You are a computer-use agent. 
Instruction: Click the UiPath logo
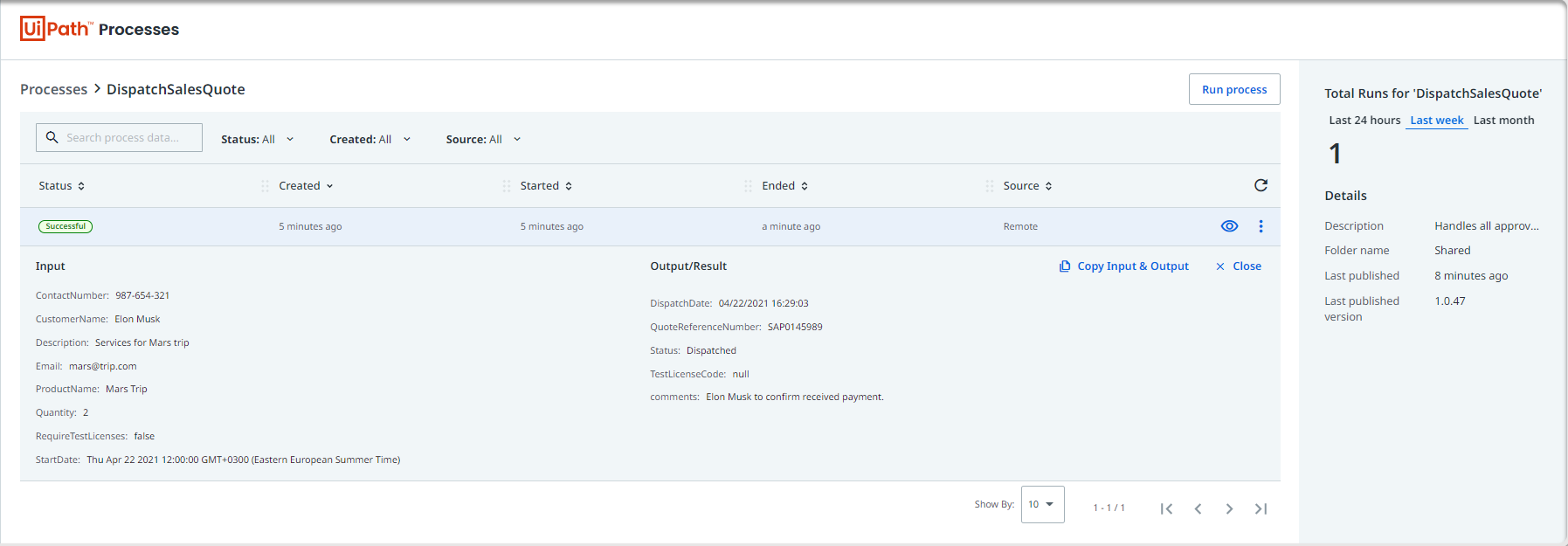point(56,29)
